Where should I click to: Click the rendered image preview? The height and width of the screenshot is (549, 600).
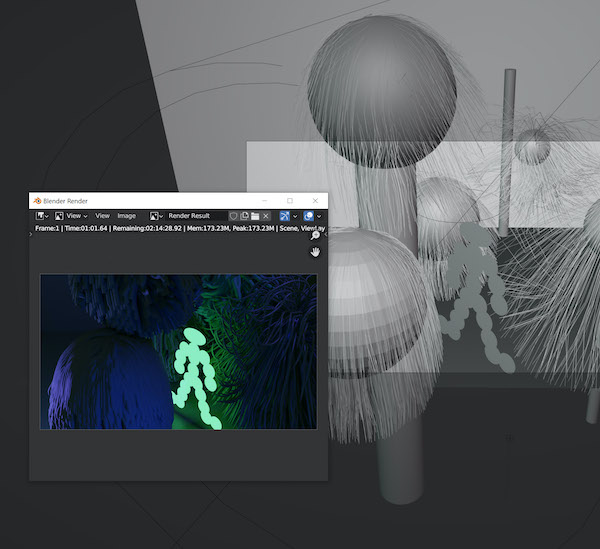178,352
